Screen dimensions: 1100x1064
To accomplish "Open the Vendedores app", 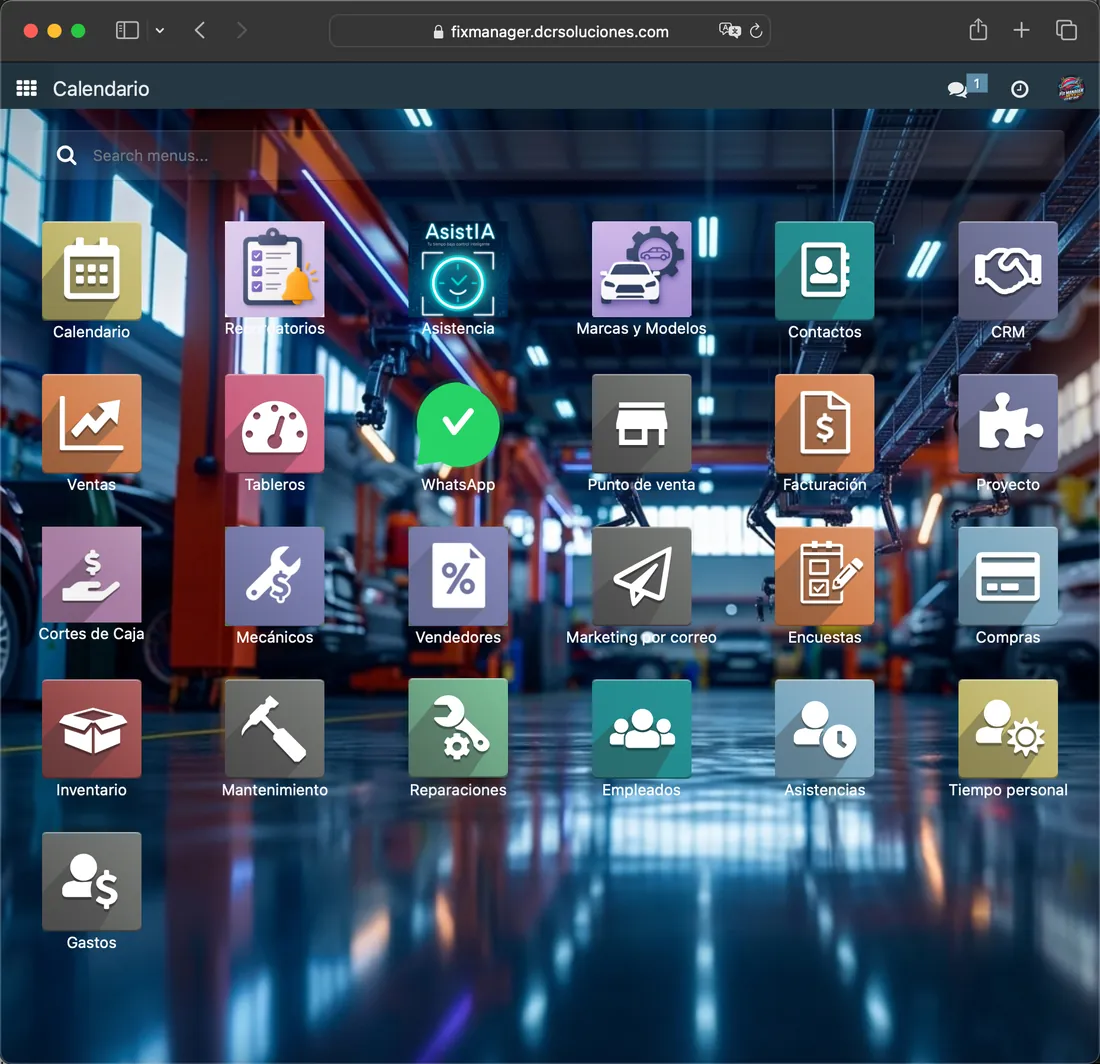I will pos(458,577).
